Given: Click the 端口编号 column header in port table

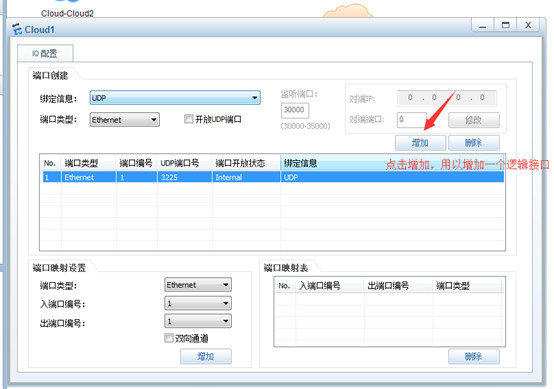Looking at the screenshot, I should pyautogui.click(x=136, y=163).
